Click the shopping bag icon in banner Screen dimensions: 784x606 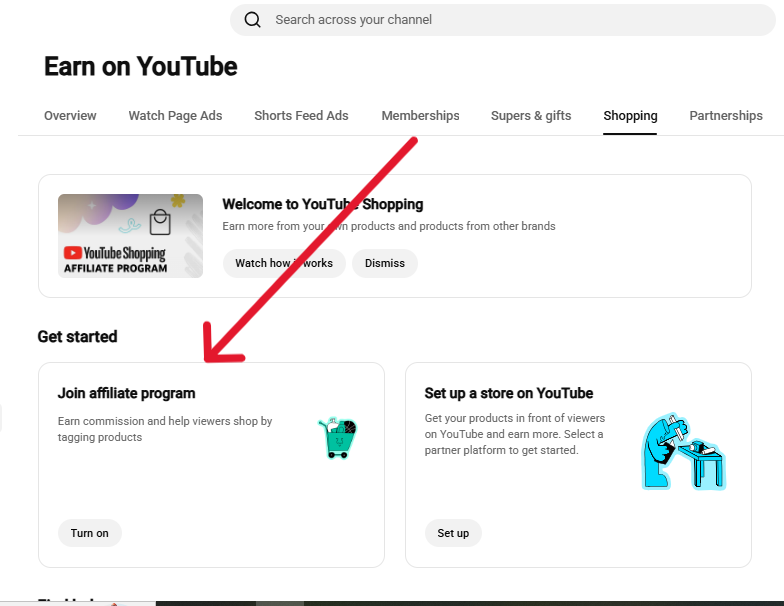coord(160,222)
